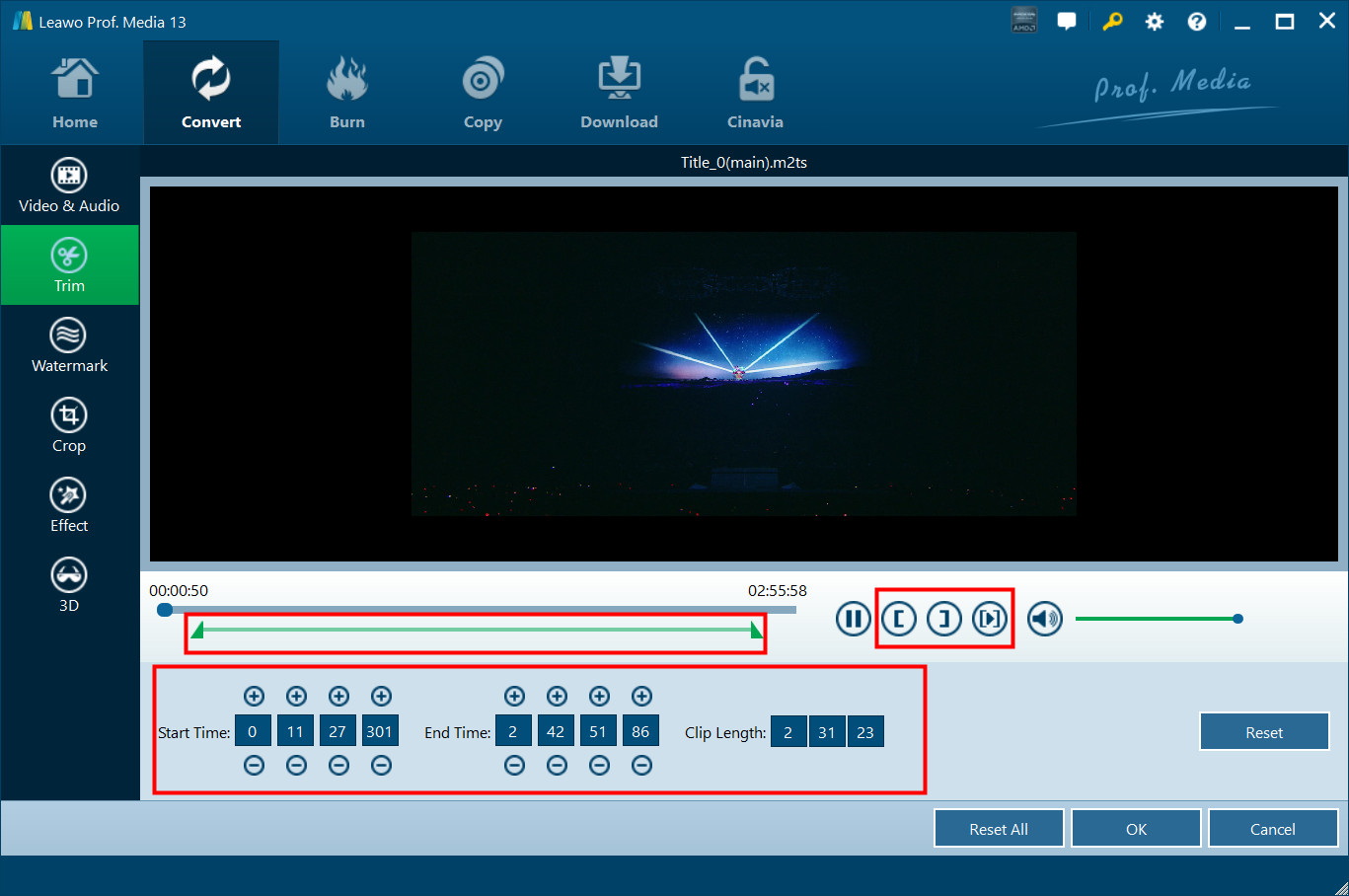Select the Video & Audio editing panel
The height and width of the screenshot is (896, 1349).
coord(69,186)
